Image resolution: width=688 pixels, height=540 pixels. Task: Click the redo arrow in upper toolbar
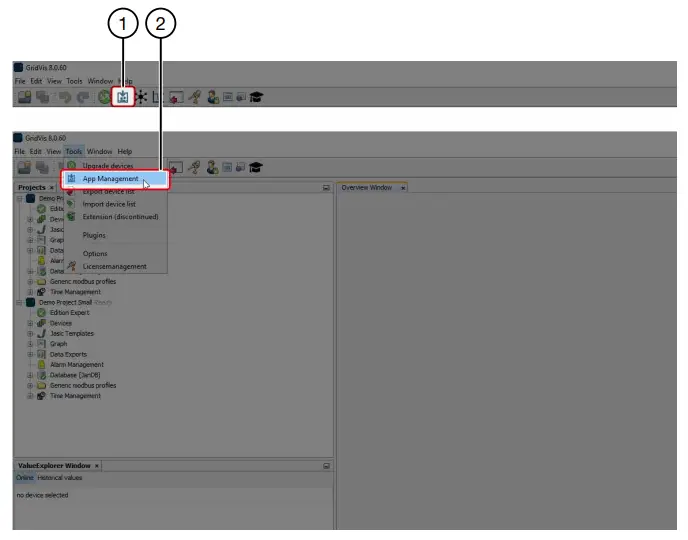[x=83, y=97]
